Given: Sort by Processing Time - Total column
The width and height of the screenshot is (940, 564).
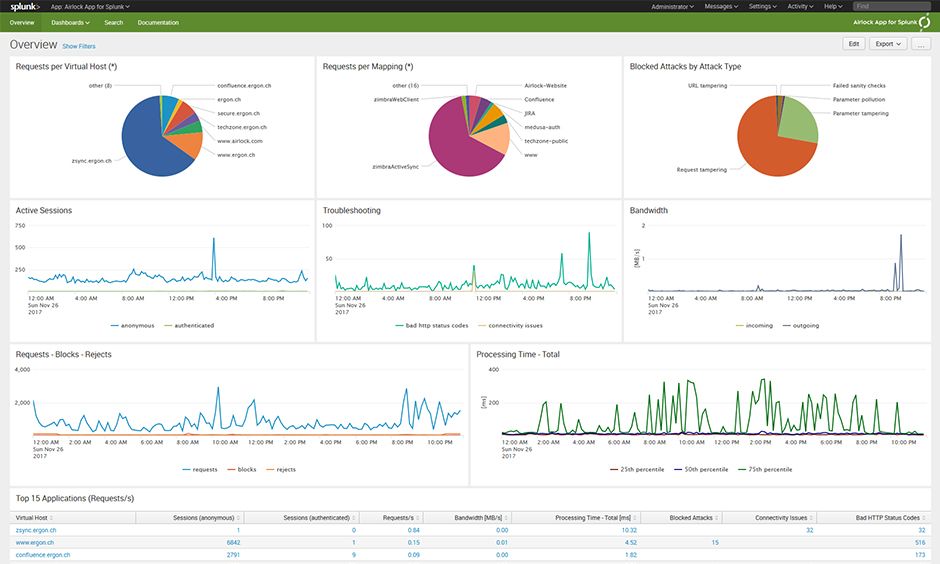Looking at the screenshot, I should pos(596,517).
